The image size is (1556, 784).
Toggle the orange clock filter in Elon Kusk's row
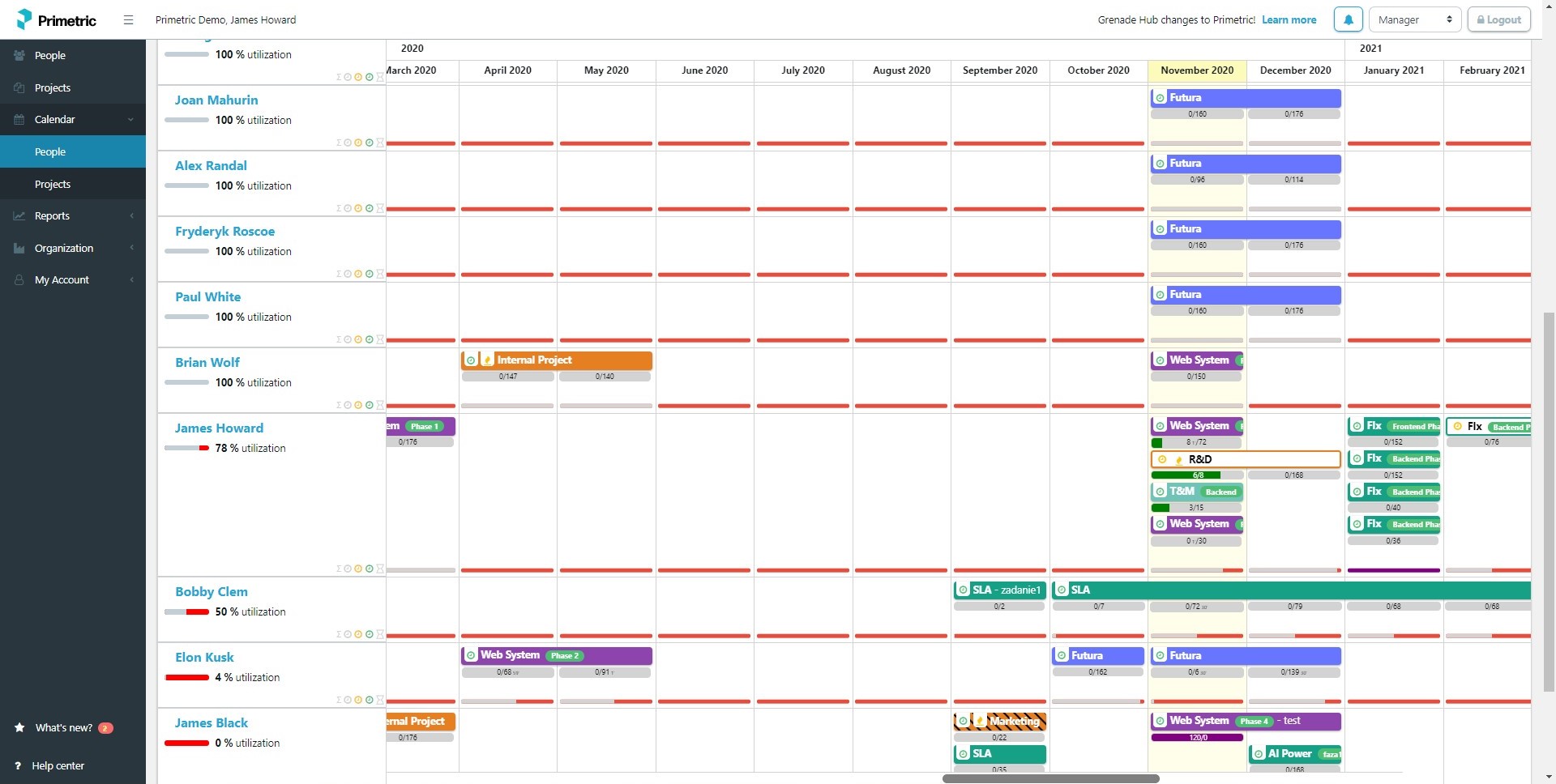click(x=358, y=701)
